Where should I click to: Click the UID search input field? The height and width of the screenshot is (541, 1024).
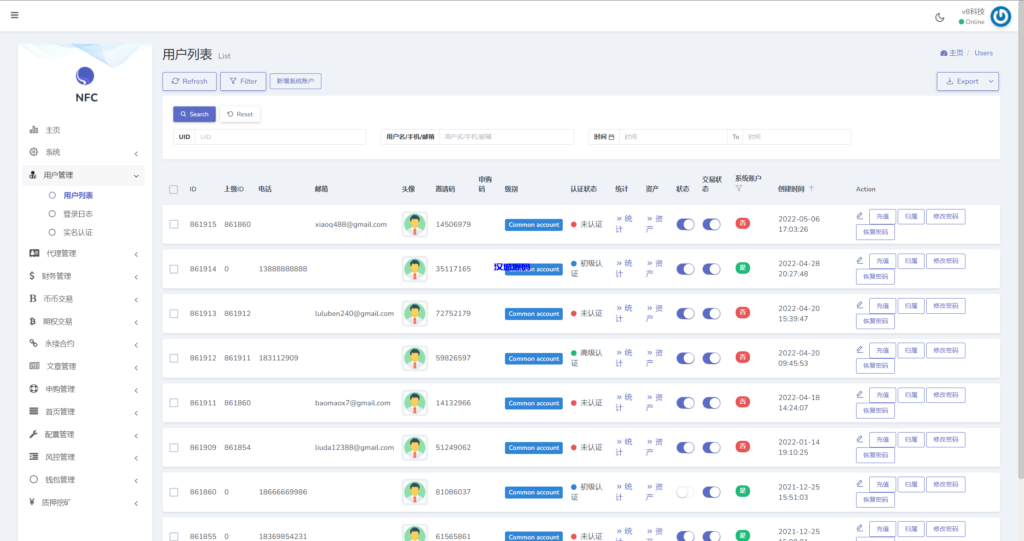coord(280,137)
